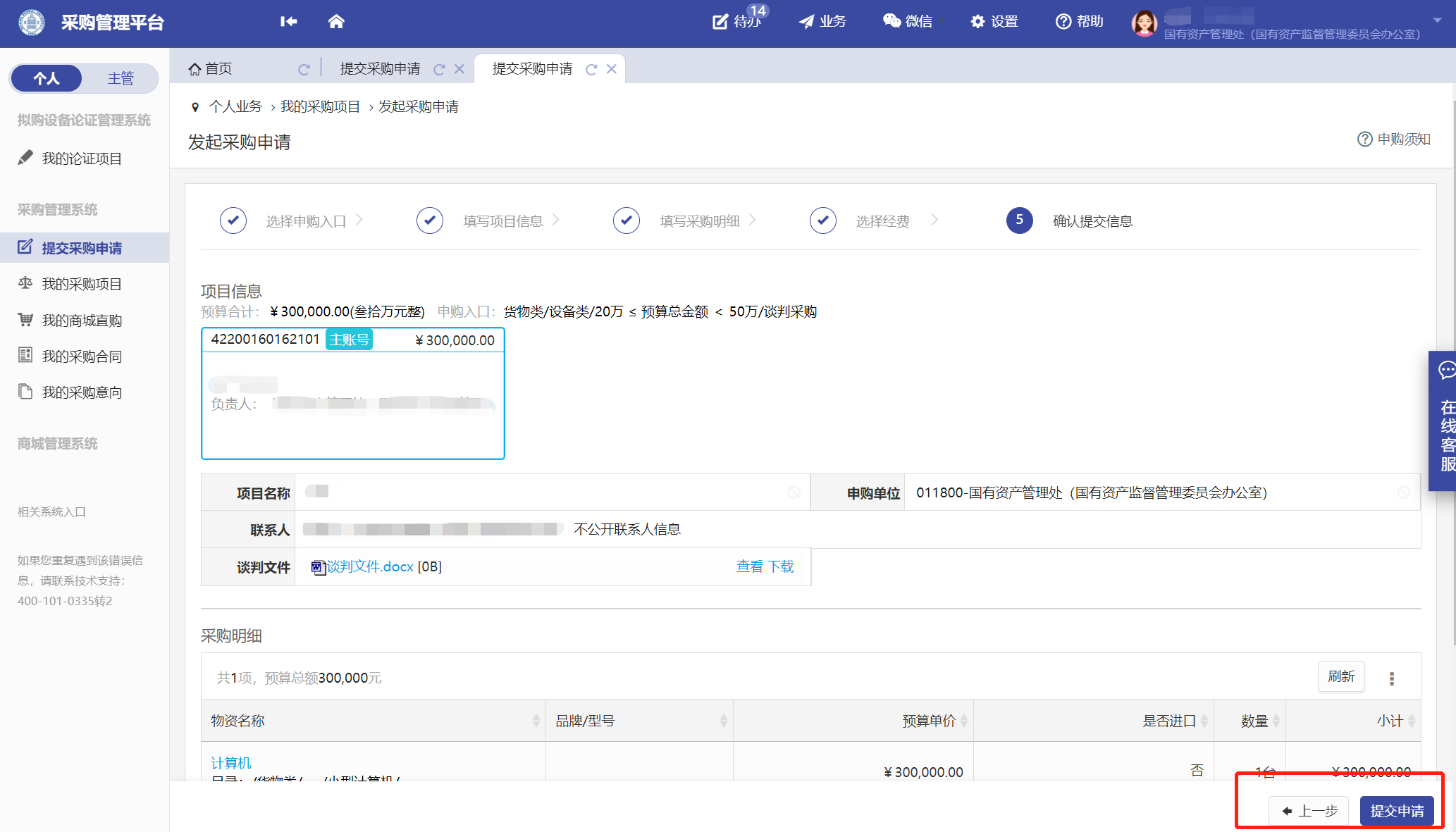Click the 提交申请 submit button
The width and height of the screenshot is (1456, 832).
pos(1397,811)
